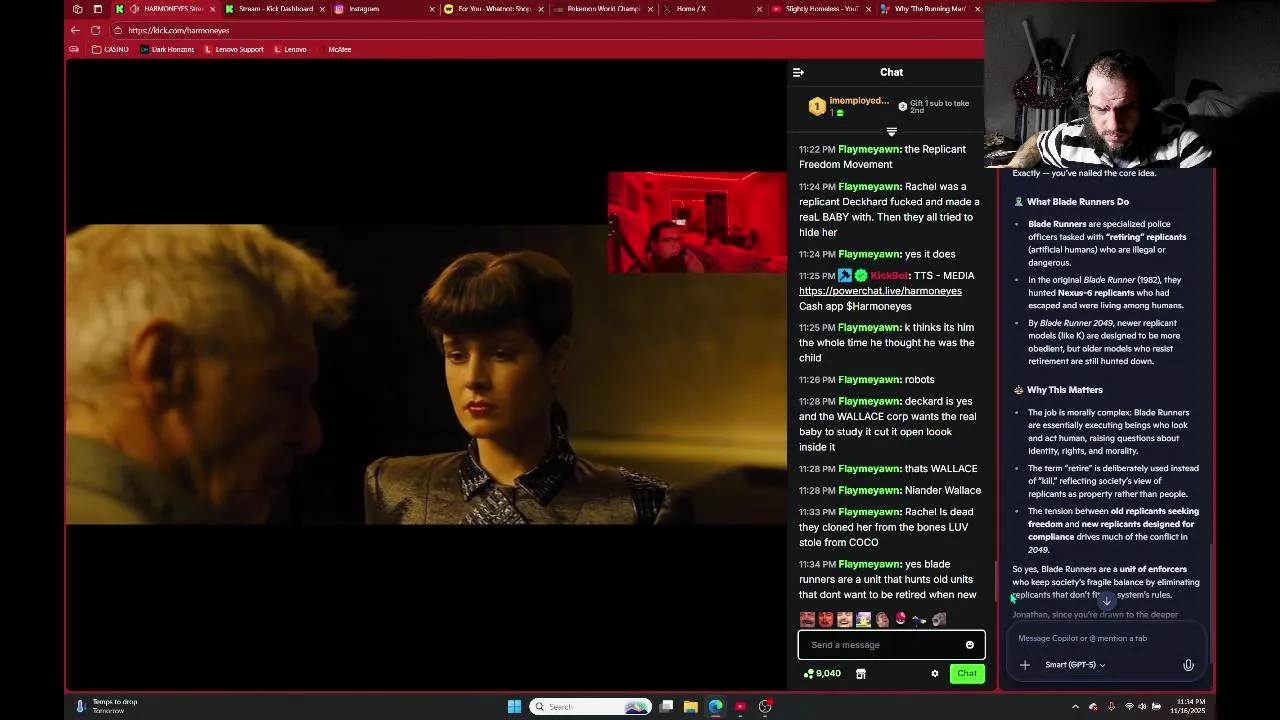The width and height of the screenshot is (1280, 720).
Task: Collapse chat with the panel toggle icon
Action: click(798, 72)
